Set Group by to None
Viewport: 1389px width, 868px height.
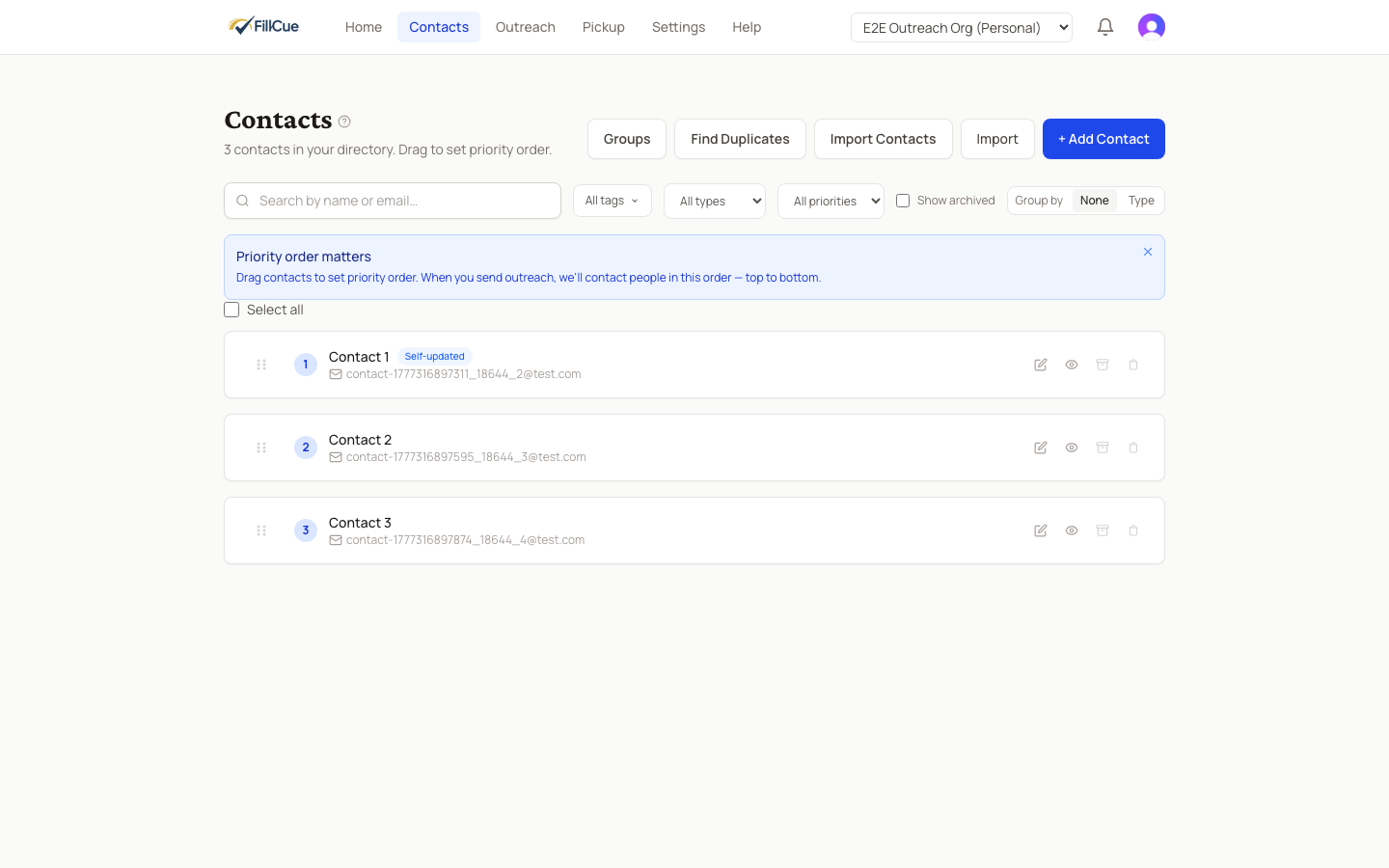tap(1095, 201)
